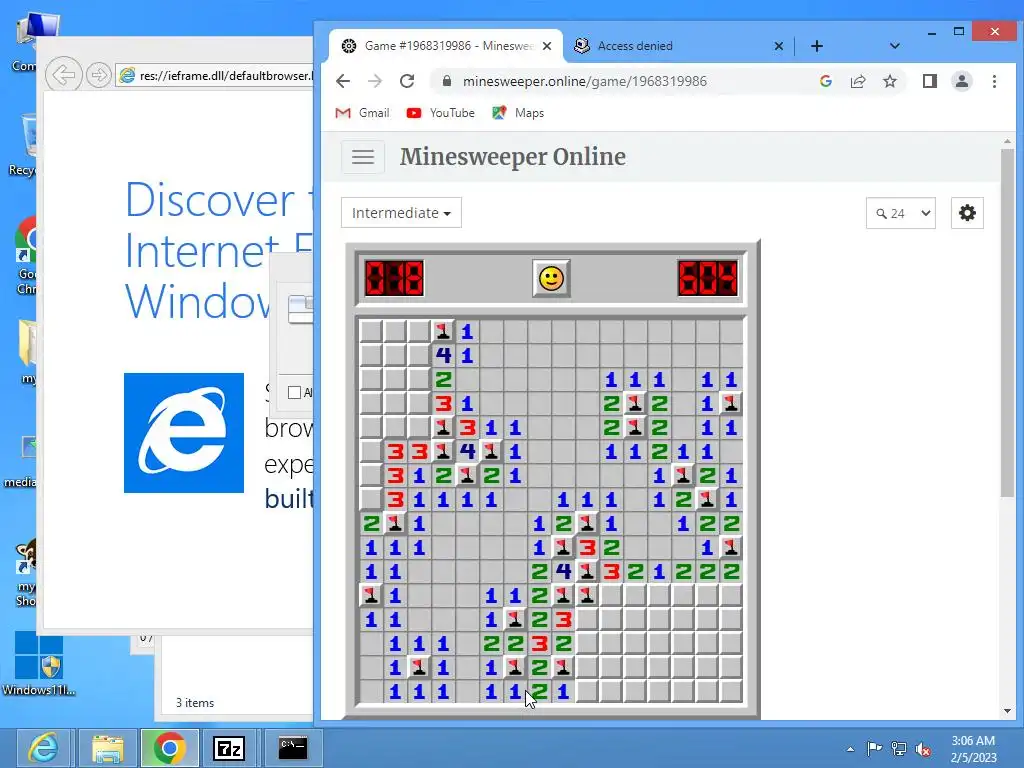Open the Gmail bookmark
This screenshot has height=768, width=1024.
(x=362, y=113)
